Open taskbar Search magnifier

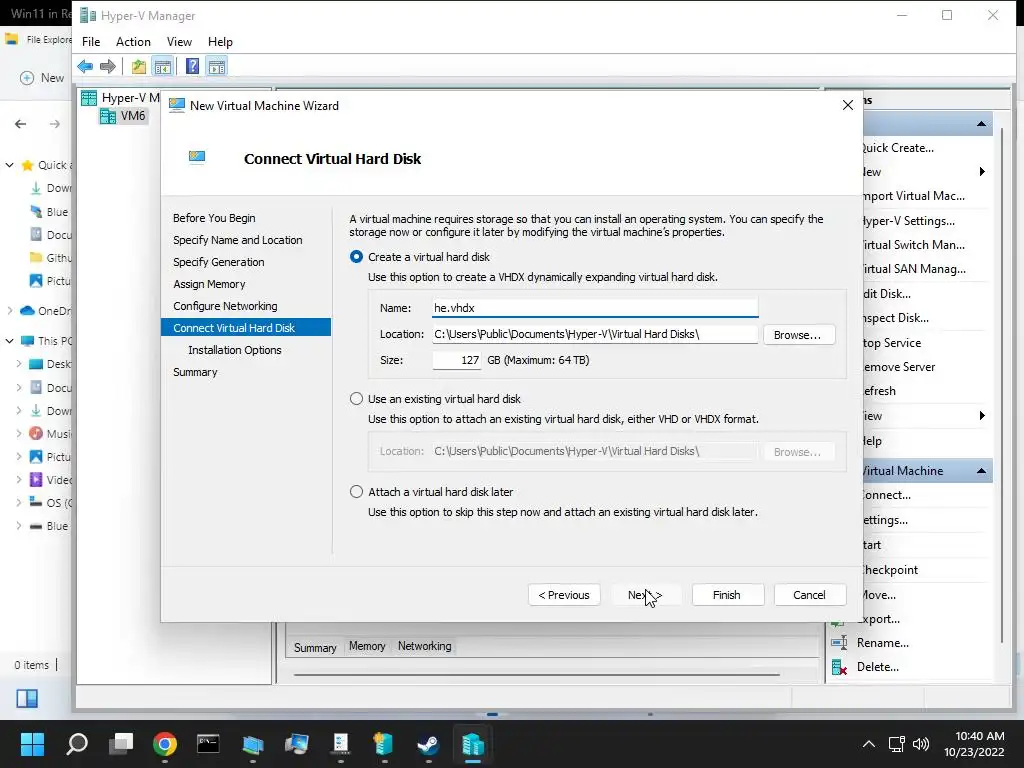77,744
